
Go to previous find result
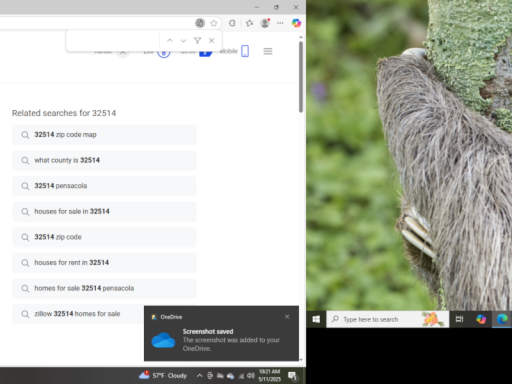click(x=170, y=41)
